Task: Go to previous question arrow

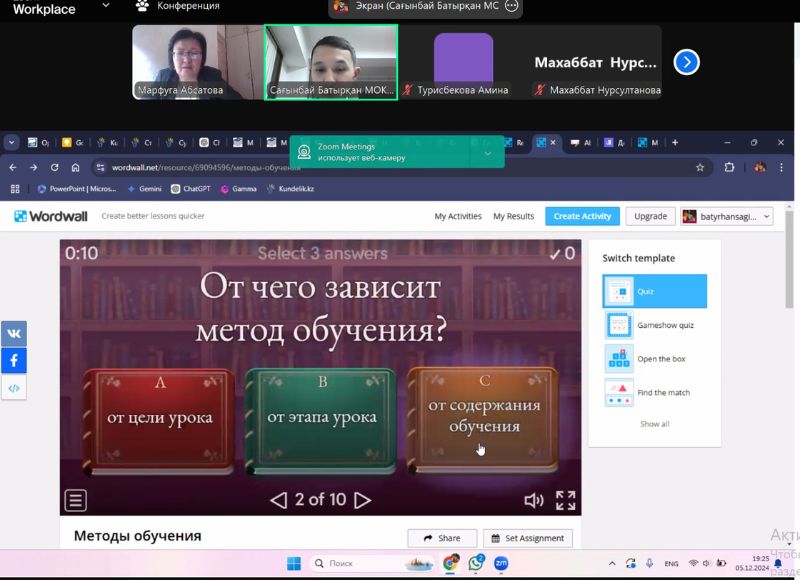Action: [279, 500]
